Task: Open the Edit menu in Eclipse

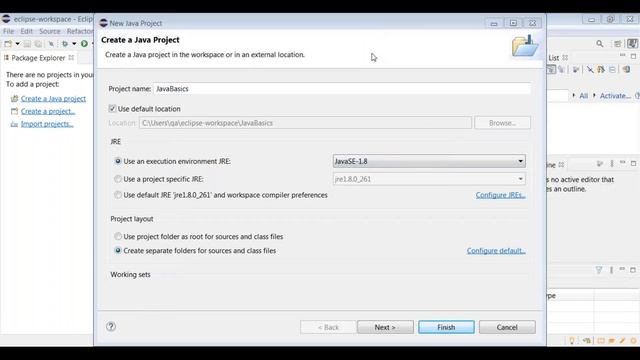Action: pos(26,31)
